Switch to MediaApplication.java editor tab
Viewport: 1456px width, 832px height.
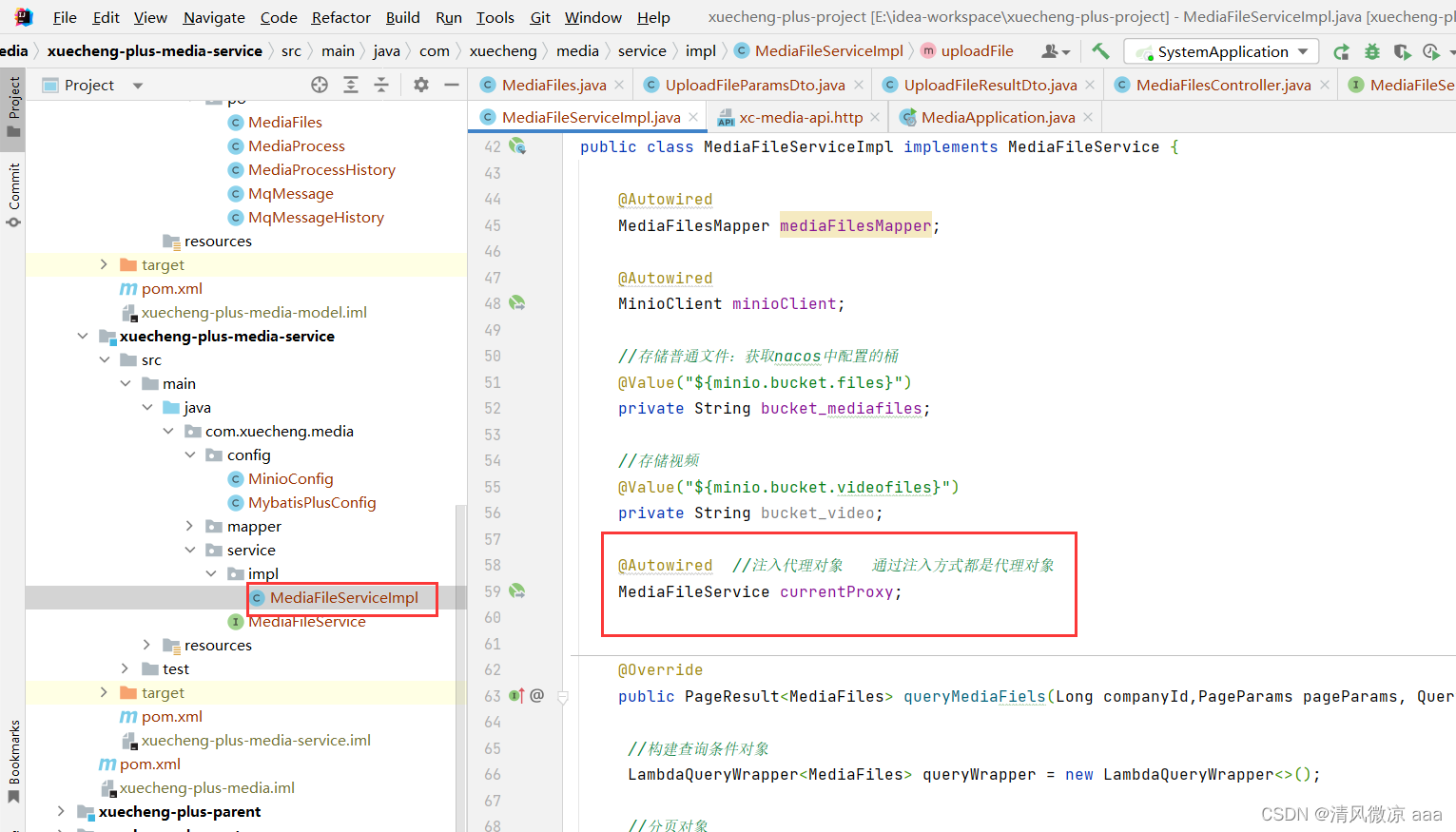click(998, 117)
